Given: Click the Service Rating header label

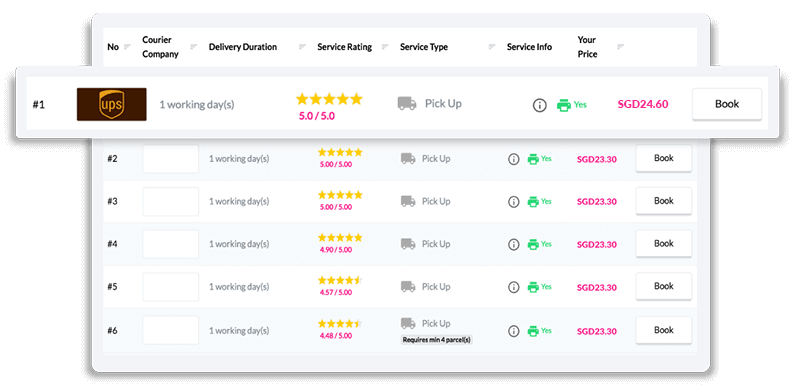Looking at the screenshot, I should click(x=344, y=47).
